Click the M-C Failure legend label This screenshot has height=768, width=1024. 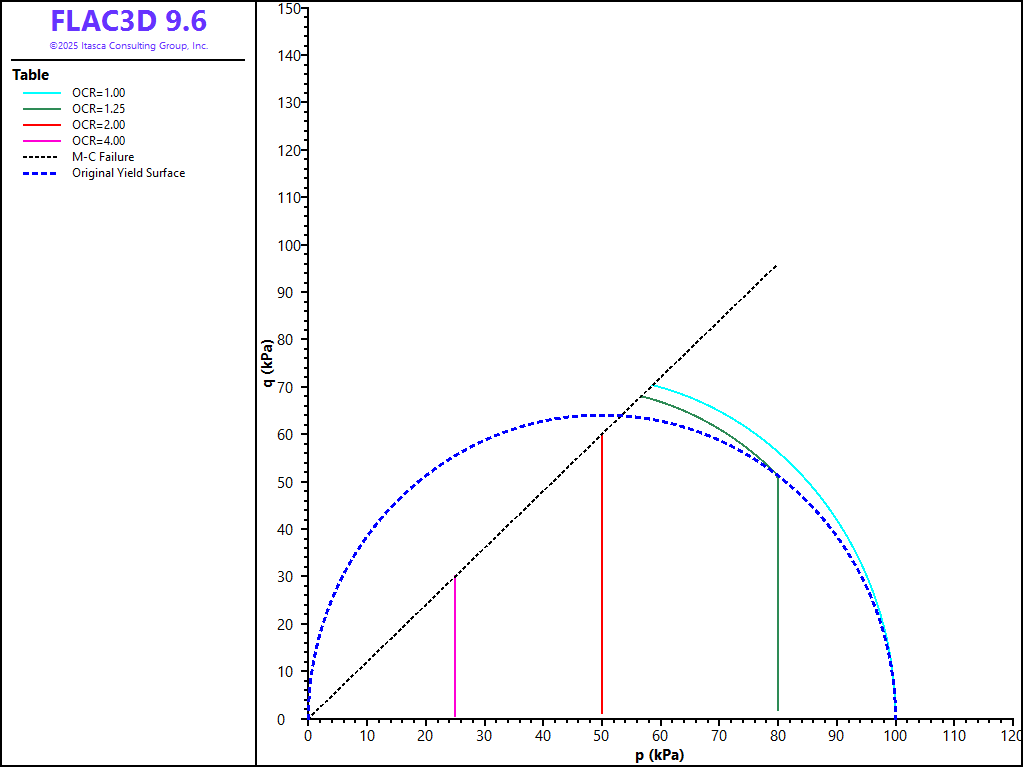click(x=102, y=157)
